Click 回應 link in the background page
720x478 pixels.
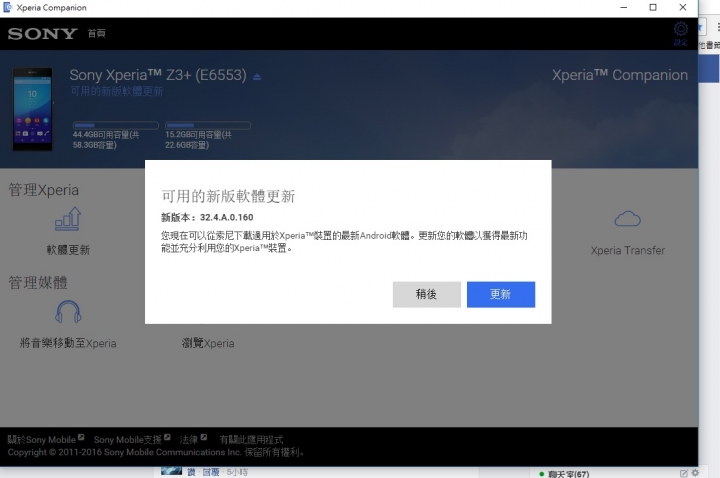[x=211, y=472]
